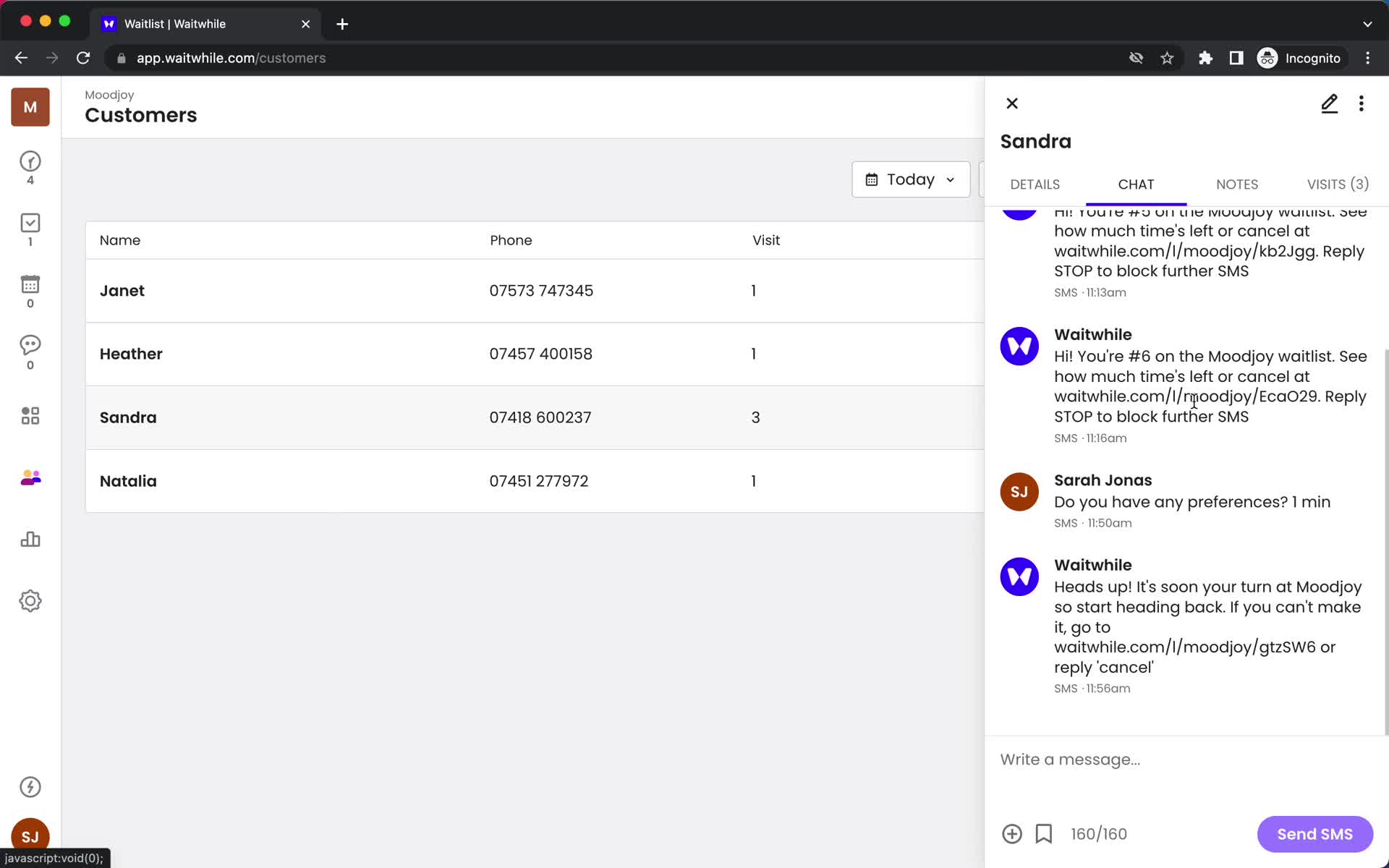The width and height of the screenshot is (1389, 868).
Task: Click the Incognito profile indicator
Action: coord(1300,58)
